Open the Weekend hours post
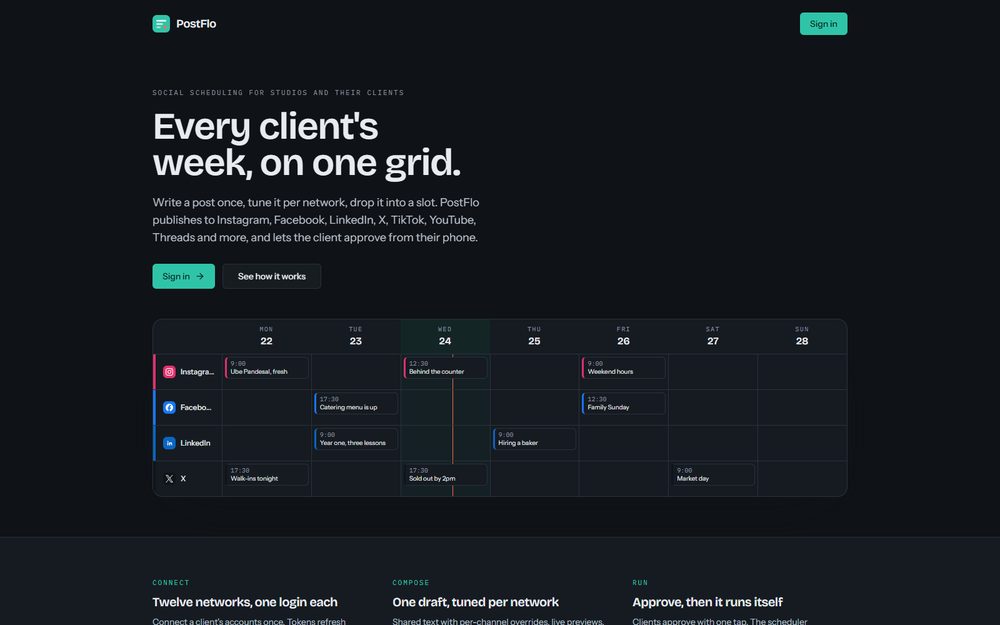This screenshot has width=1000, height=625. (x=624, y=368)
